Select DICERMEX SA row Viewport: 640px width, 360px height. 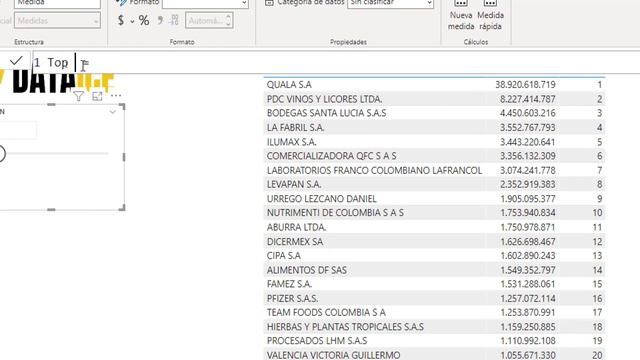(434, 241)
